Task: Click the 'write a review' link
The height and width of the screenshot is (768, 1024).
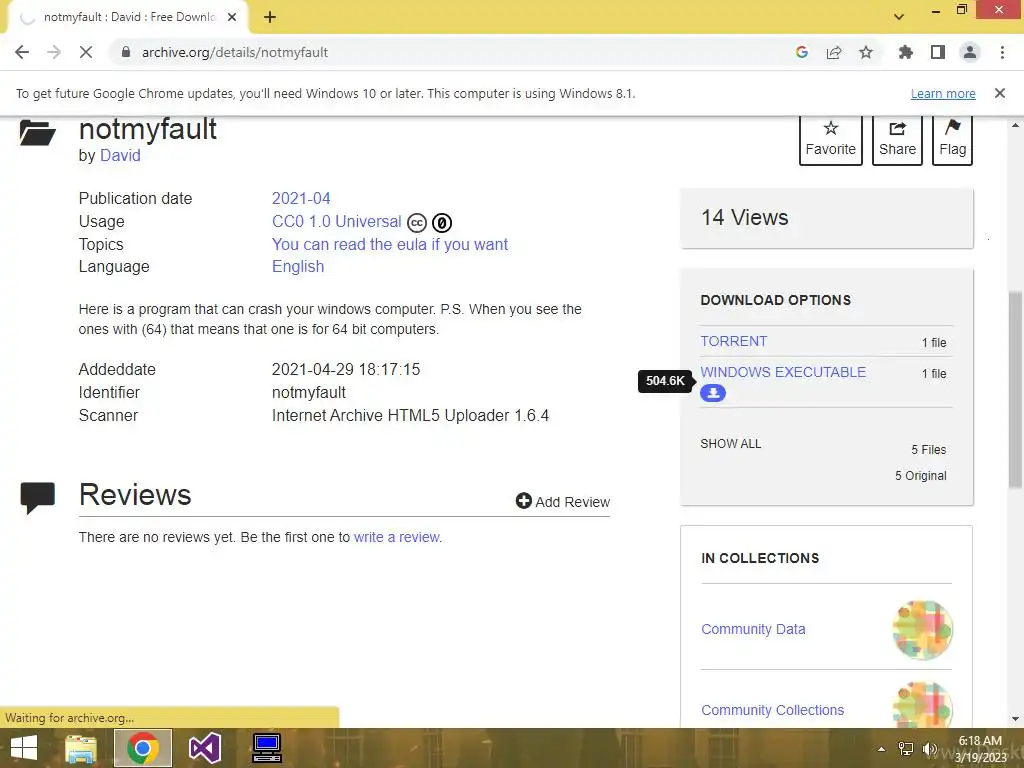Action: [x=397, y=537]
